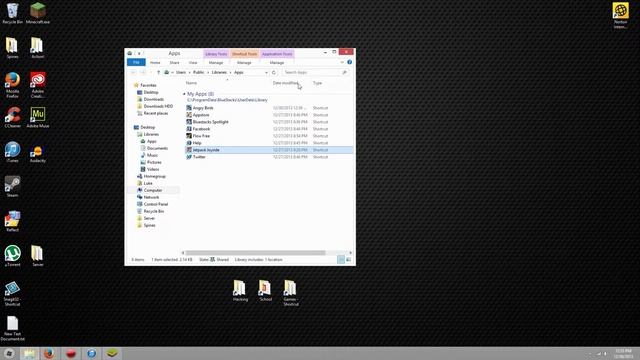Sort by the Name column header
This screenshot has height=360, width=640.
(x=191, y=83)
